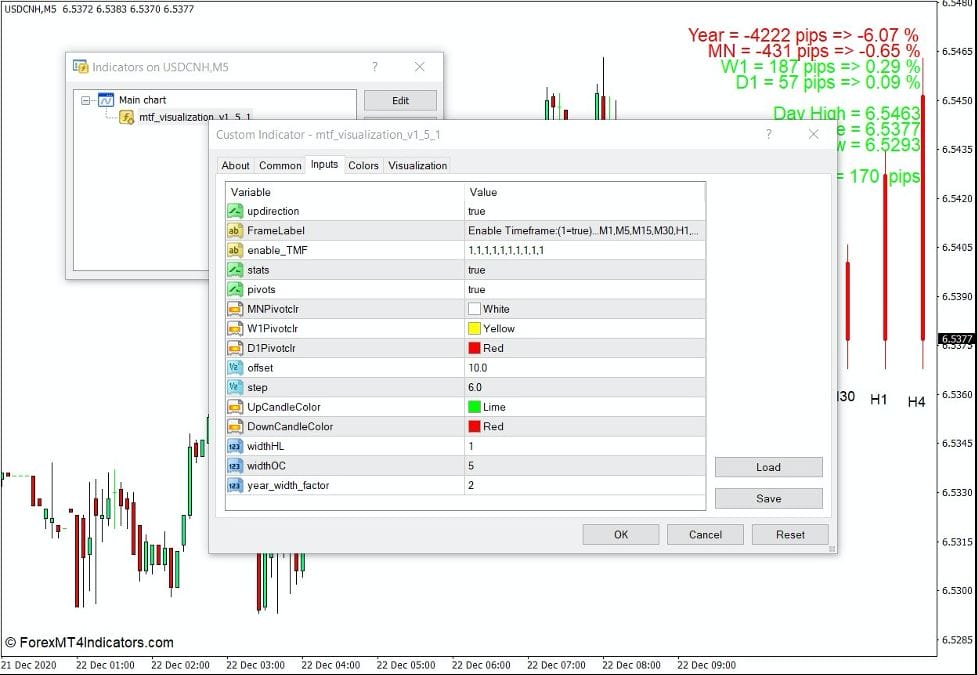Click the green boolean icon beside updirection
977x675 pixels.
point(233,211)
